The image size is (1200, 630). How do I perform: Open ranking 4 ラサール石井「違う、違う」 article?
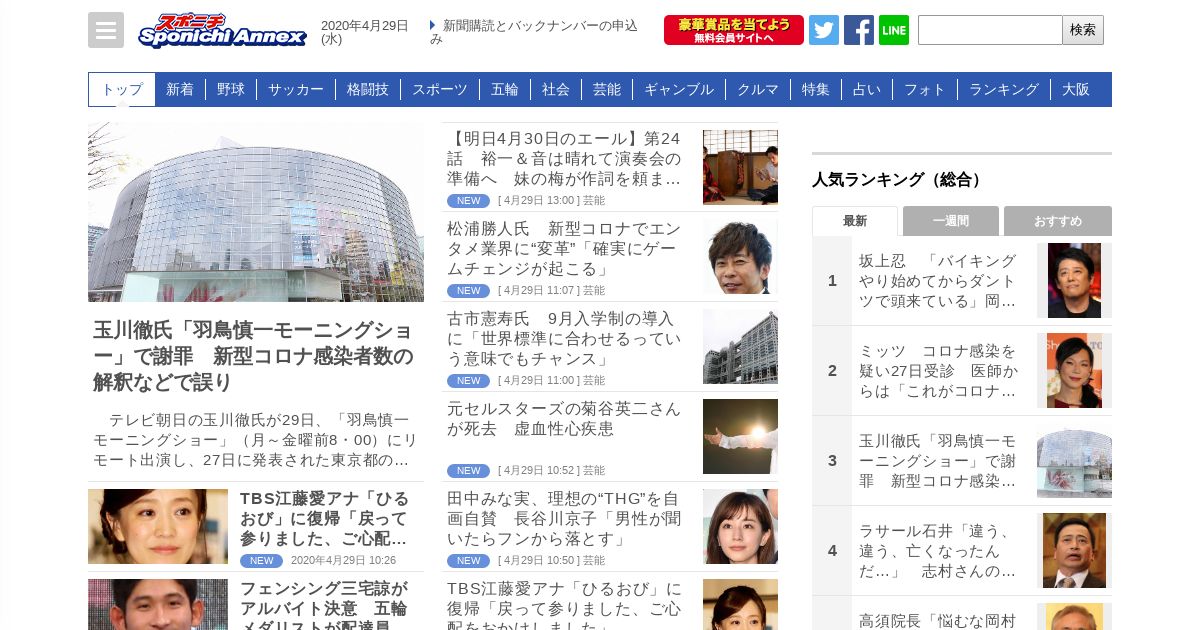pyautogui.click(x=938, y=550)
